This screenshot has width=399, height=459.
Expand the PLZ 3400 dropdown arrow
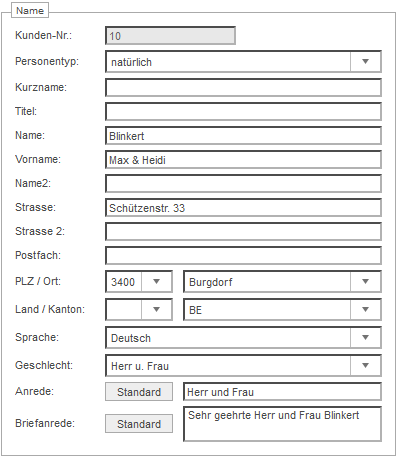coord(156,282)
